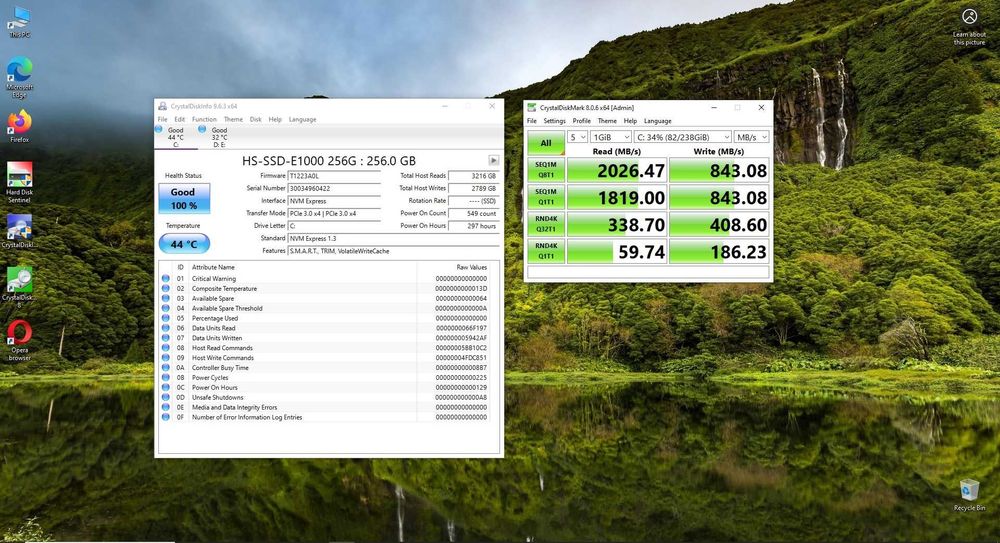Viewport: 1000px width, 543px height.
Task: Open File menu in CrystalDiskInfo
Action: point(163,119)
